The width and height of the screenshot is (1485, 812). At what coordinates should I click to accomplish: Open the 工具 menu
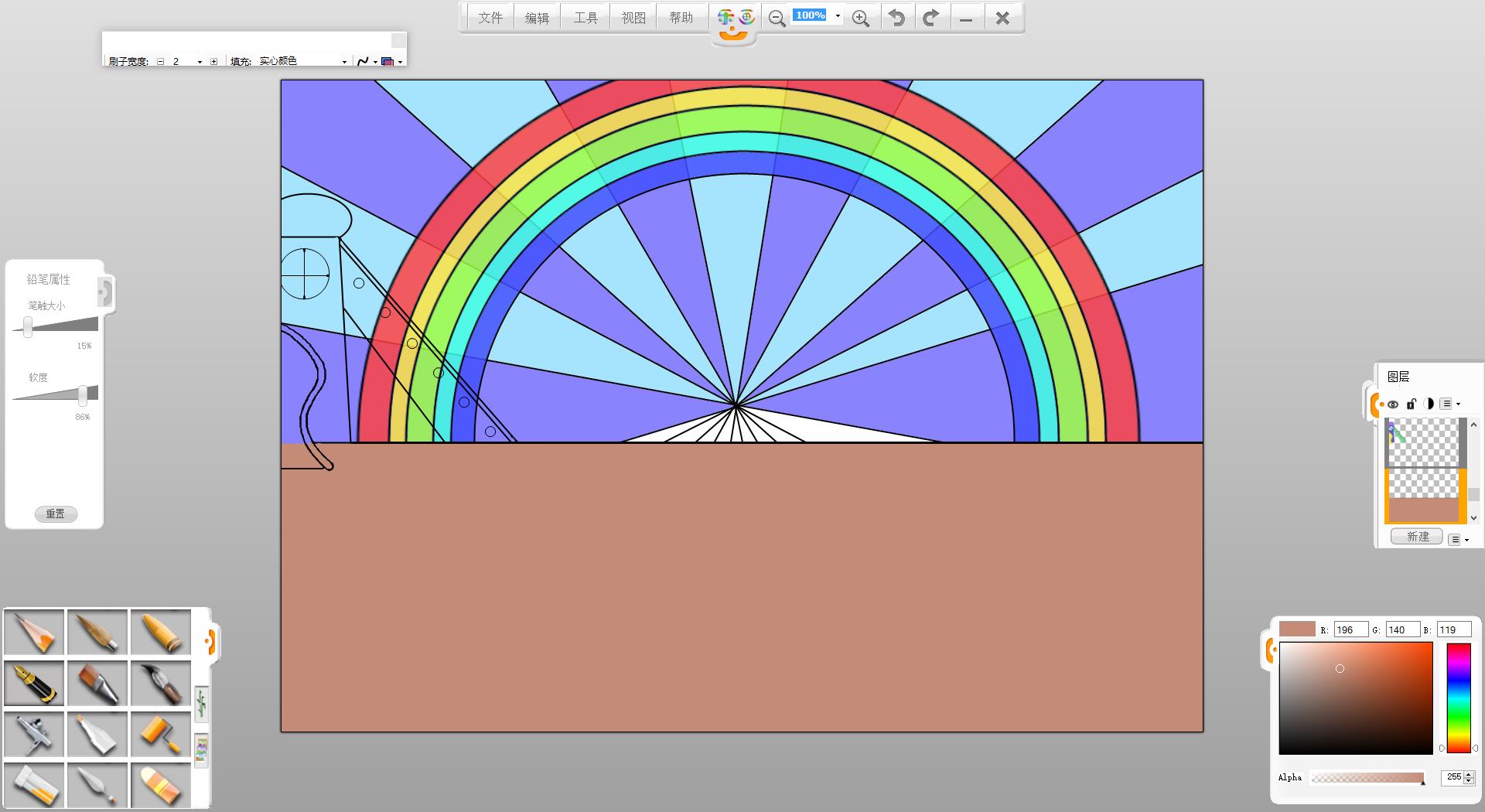(585, 18)
